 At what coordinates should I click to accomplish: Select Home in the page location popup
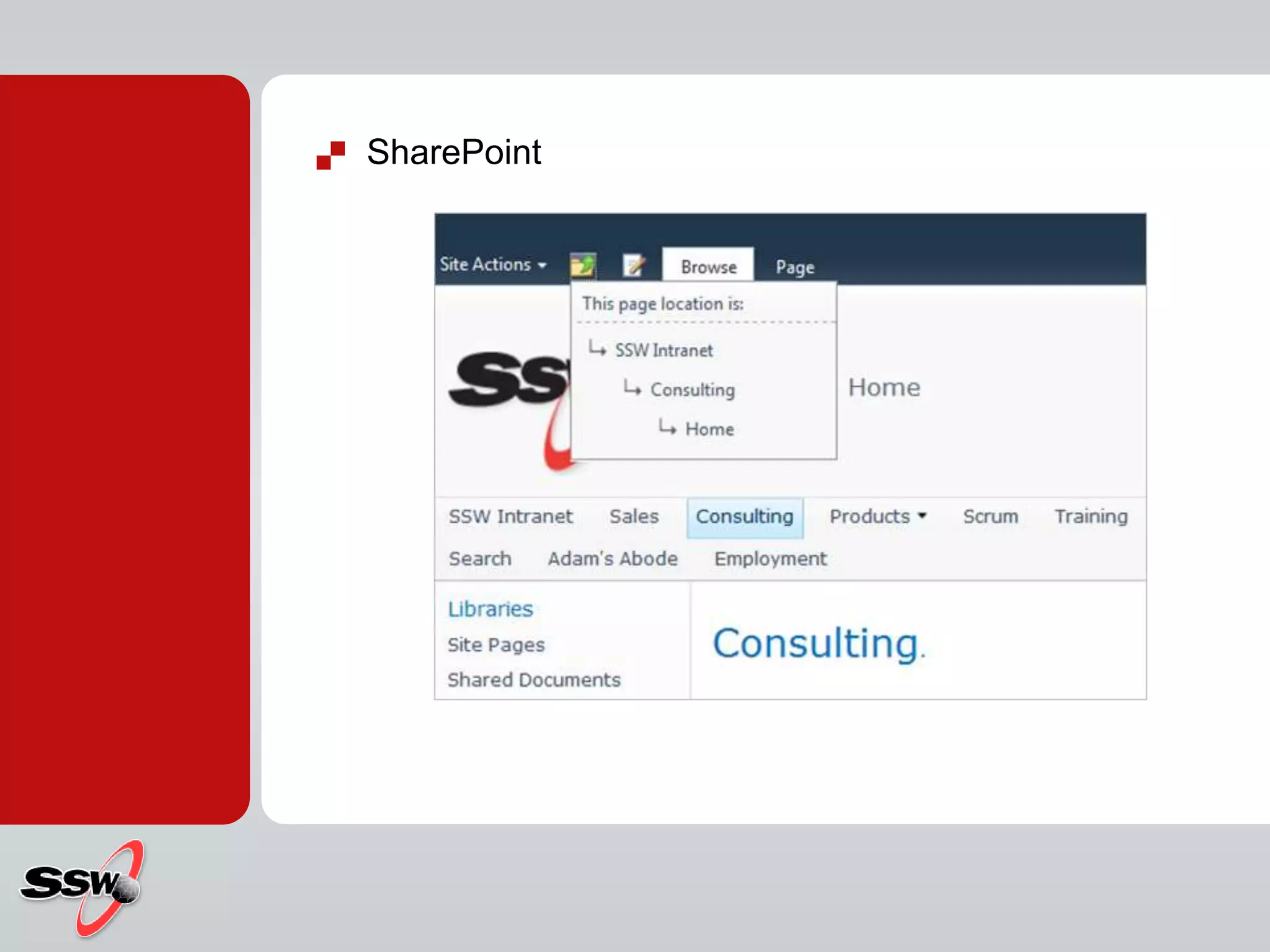709,429
